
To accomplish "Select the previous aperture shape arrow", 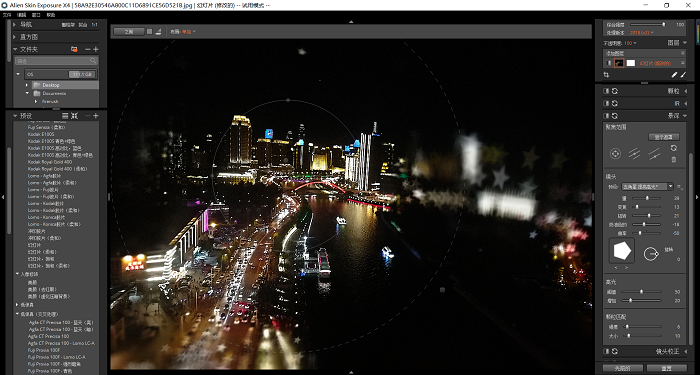I will (617, 268).
